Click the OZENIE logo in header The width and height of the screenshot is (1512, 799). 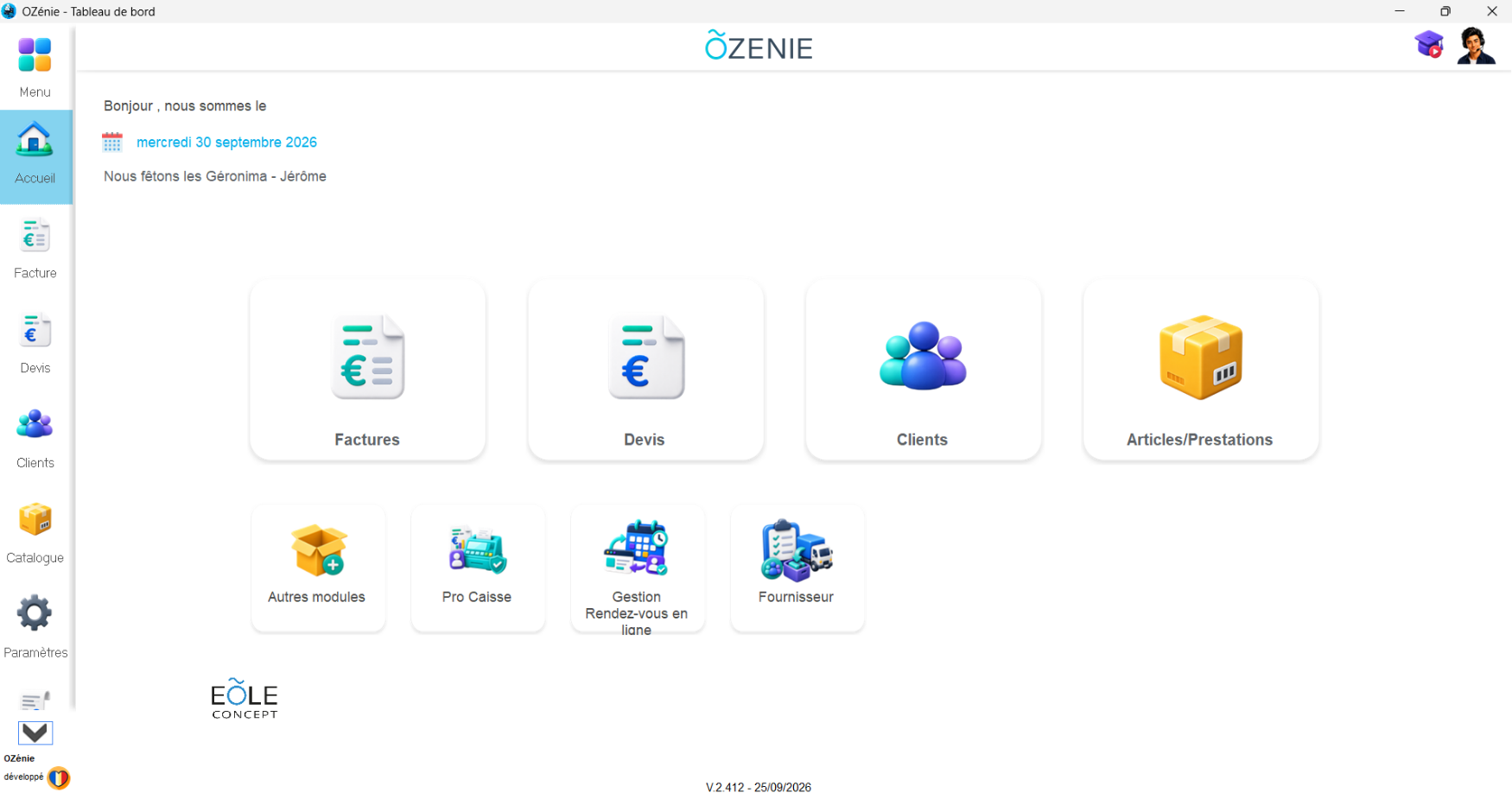click(759, 46)
